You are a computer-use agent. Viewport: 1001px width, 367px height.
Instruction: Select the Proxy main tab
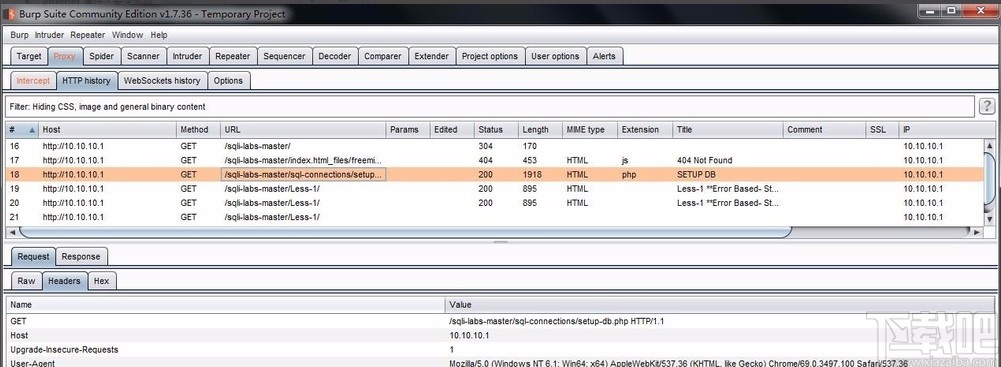64,56
